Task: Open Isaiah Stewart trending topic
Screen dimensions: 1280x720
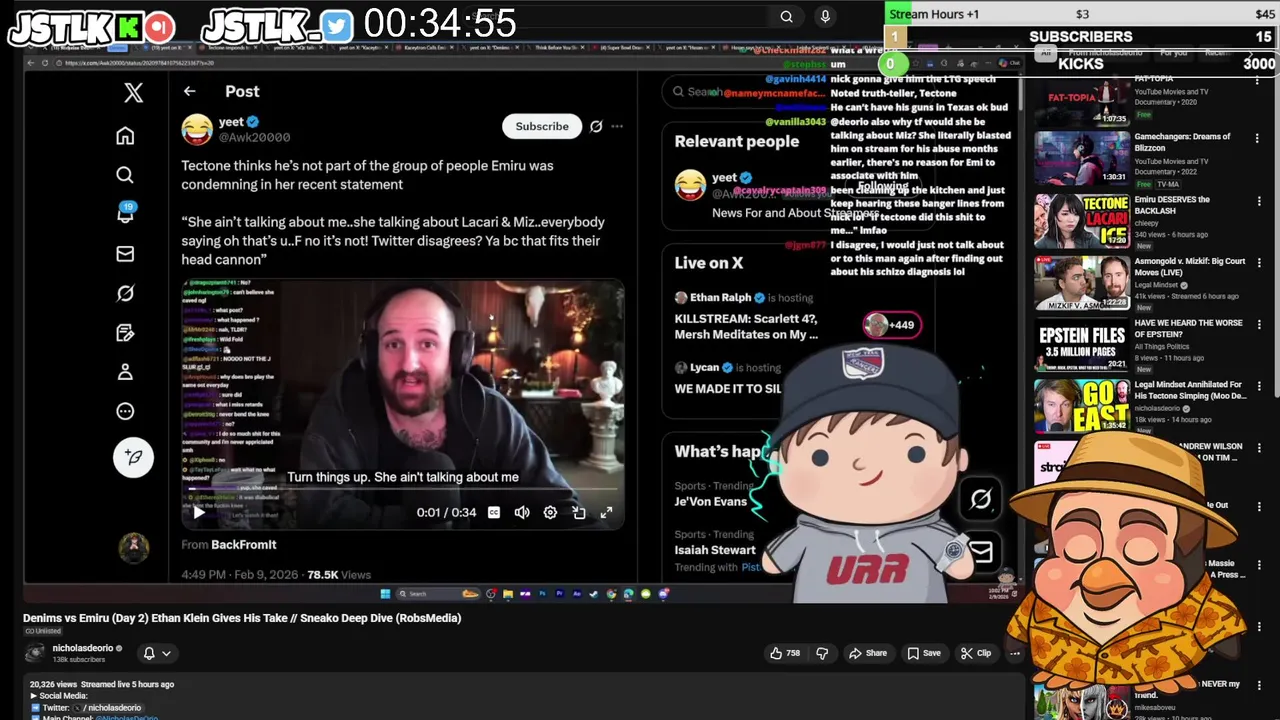Action: [x=715, y=549]
